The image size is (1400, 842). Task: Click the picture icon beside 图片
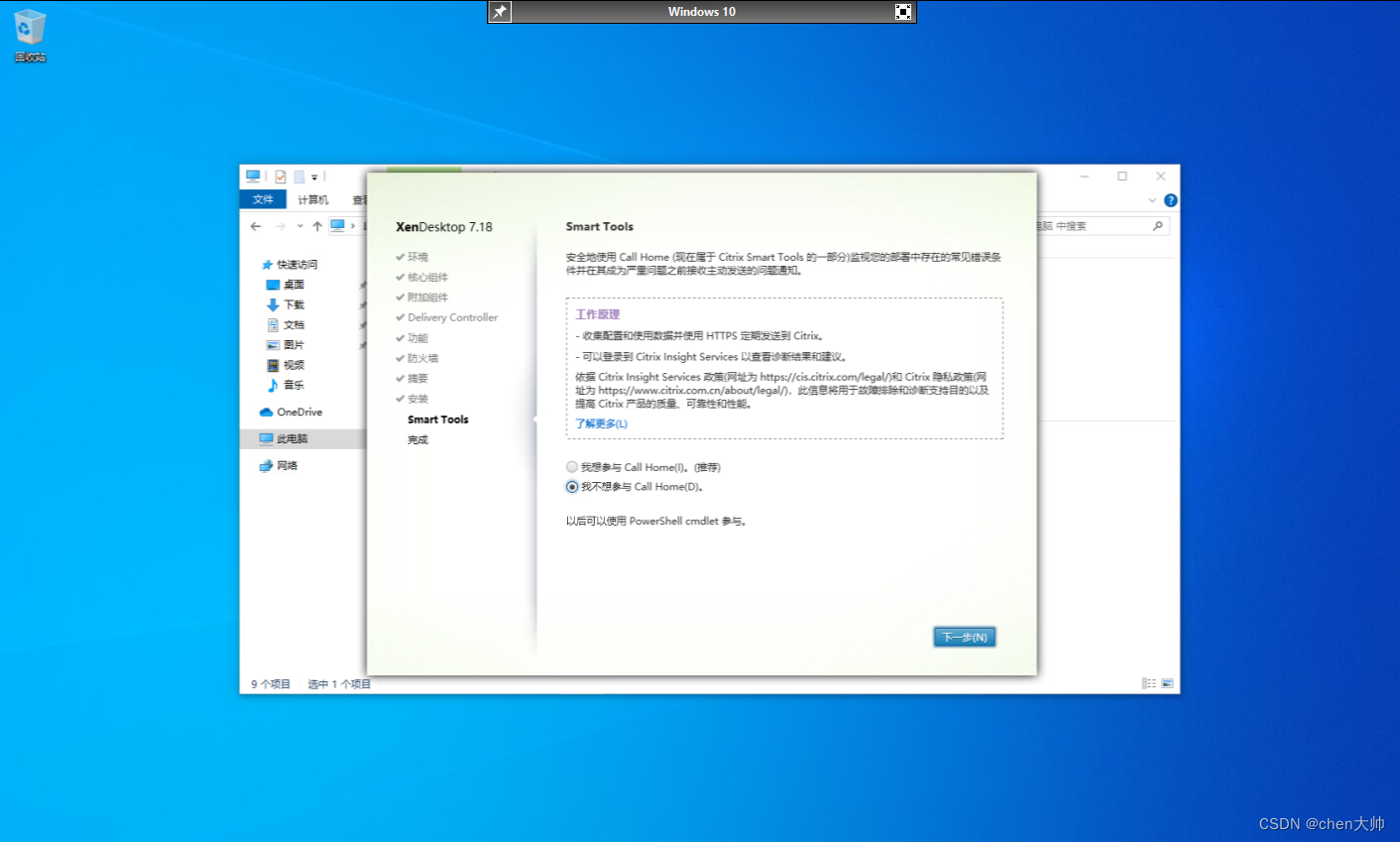[x=273, y=345]
